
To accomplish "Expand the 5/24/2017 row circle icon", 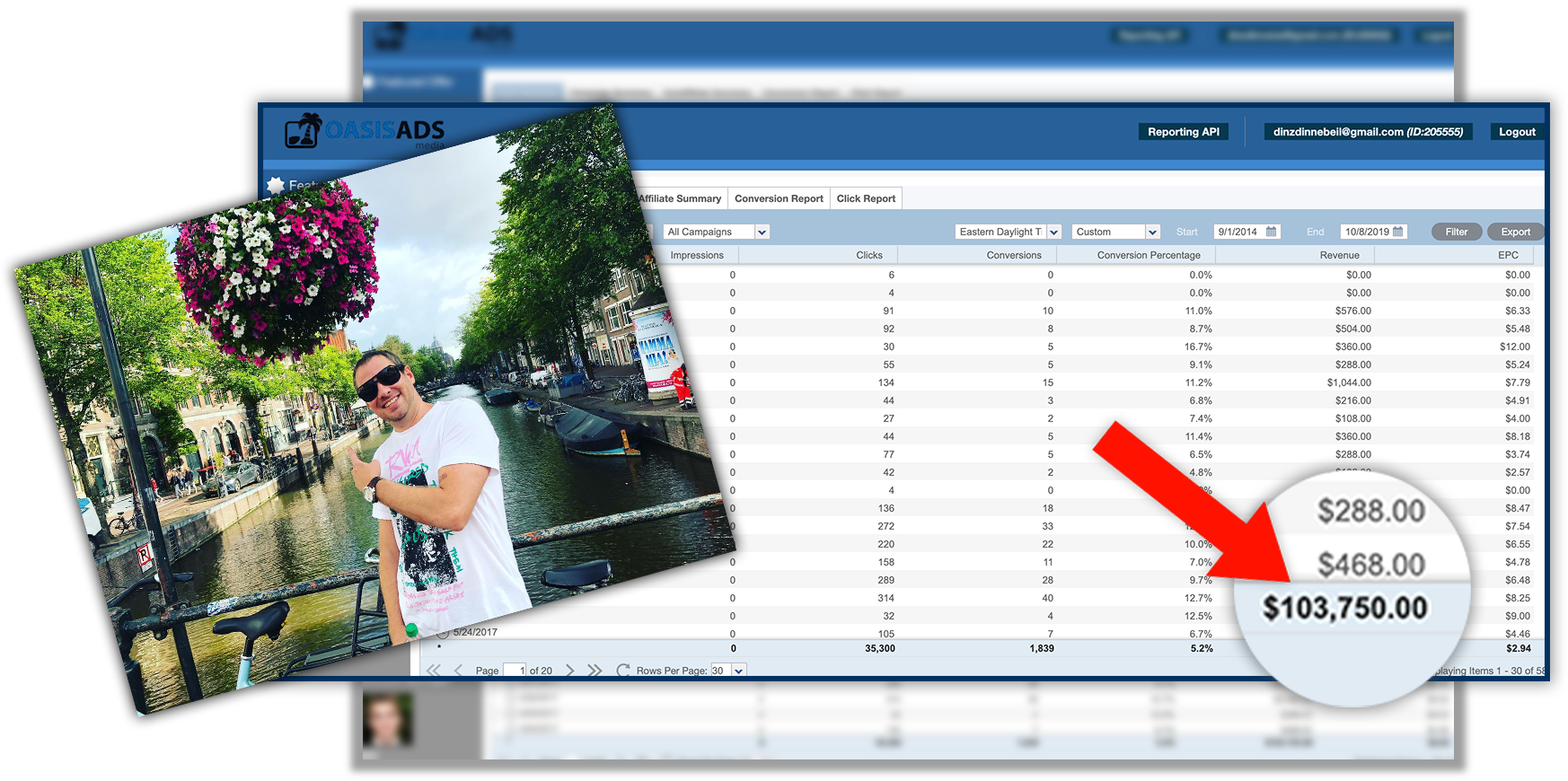I will point(444,633).
